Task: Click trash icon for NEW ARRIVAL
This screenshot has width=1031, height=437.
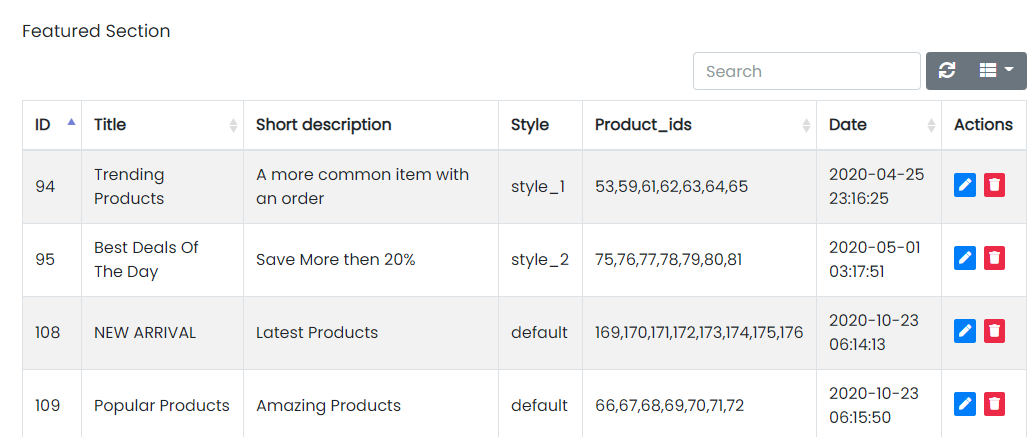Action: [x=994, y=331]
